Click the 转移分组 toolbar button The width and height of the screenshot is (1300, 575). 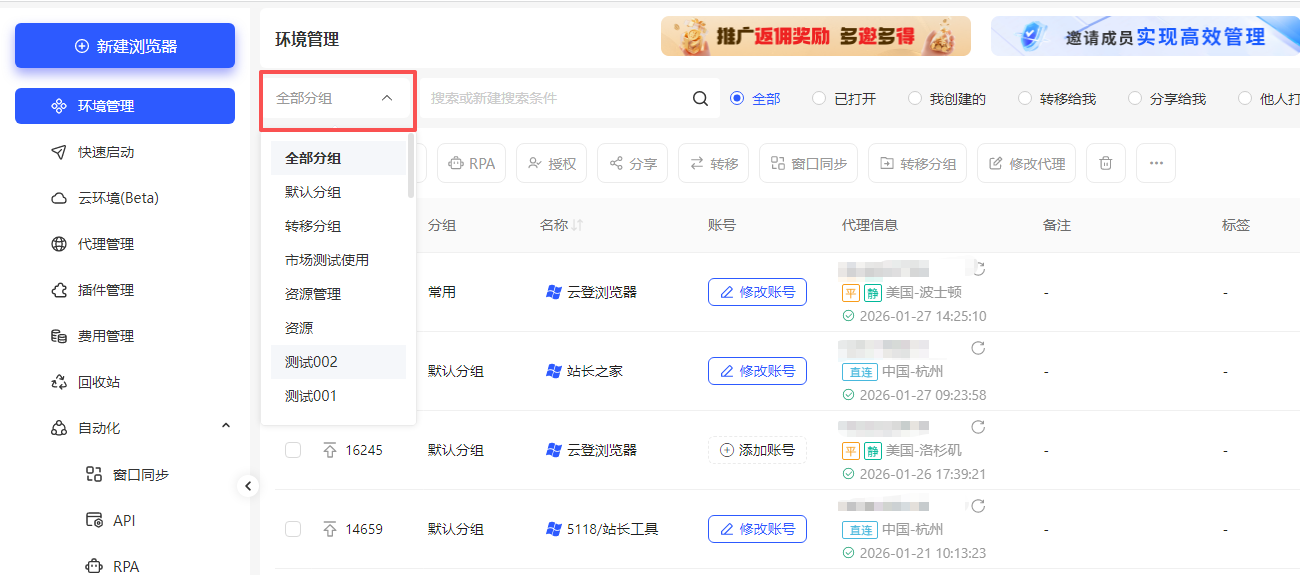pos(917,163)
